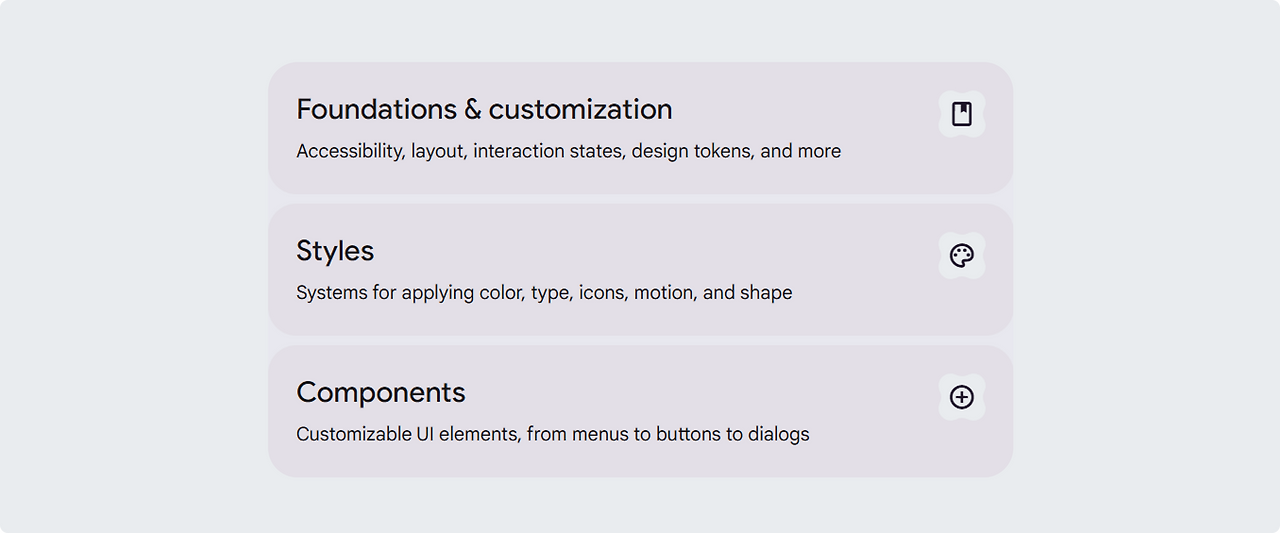Click the color palette icon beside Styles
The height and width of the screenshot is (533, 1280).
tap(961, 256)
